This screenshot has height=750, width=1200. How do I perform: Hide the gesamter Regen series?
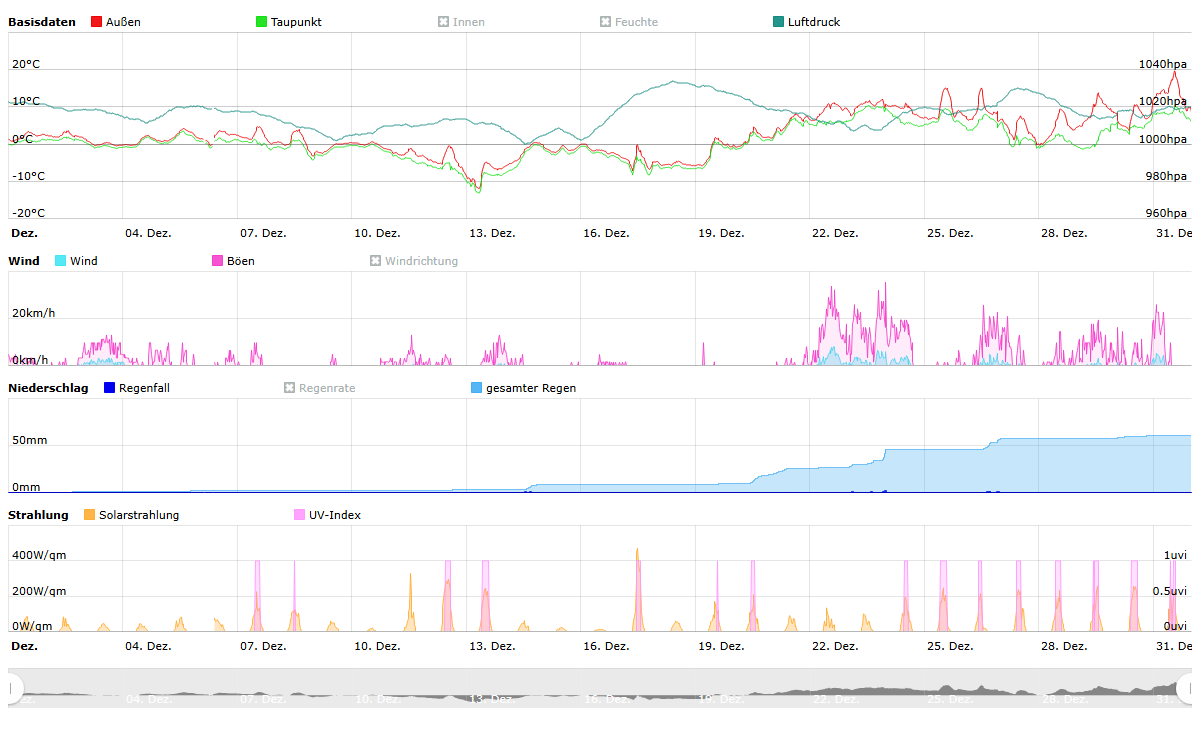pyautogui.click(x=530, y=388)
